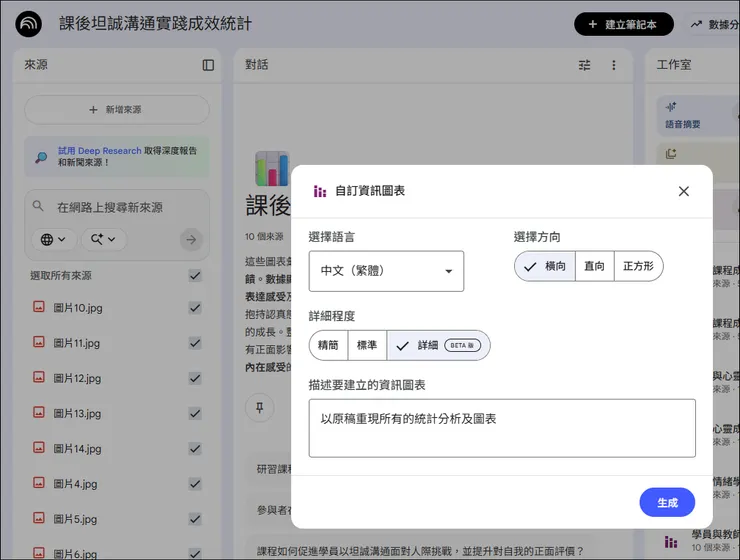Toggle the 選取所有來源 checkbox
Image resolution: width=740 pixels, height=560 pixels.
pyautogui.click(x=195, y=276)
